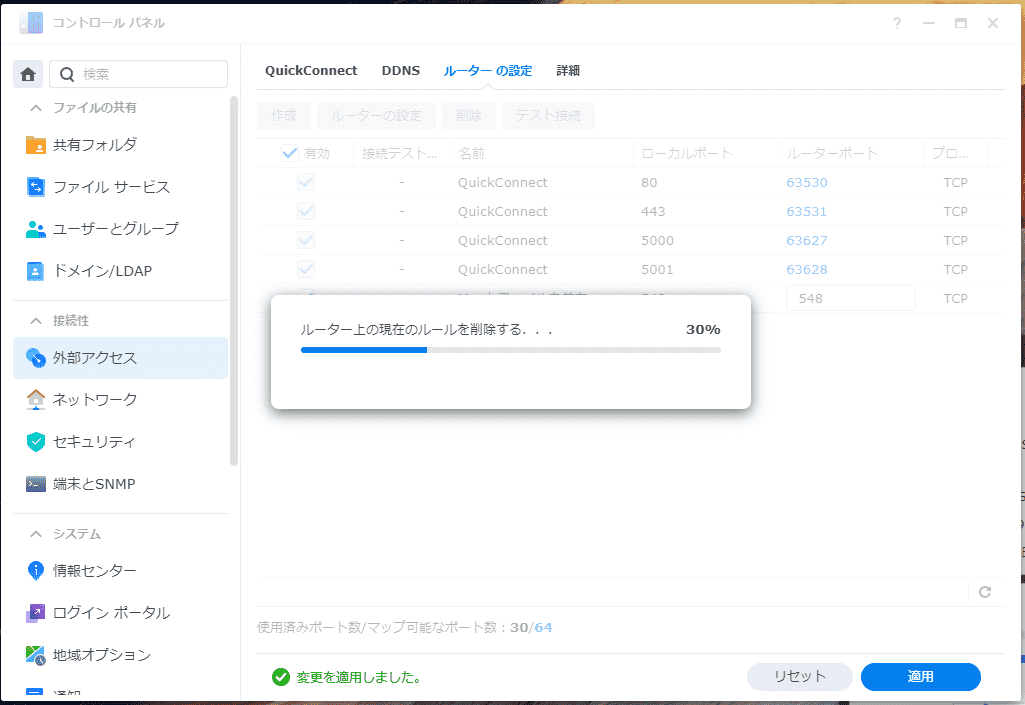Click the 変更を適用しました status message

tap(358, 678)
